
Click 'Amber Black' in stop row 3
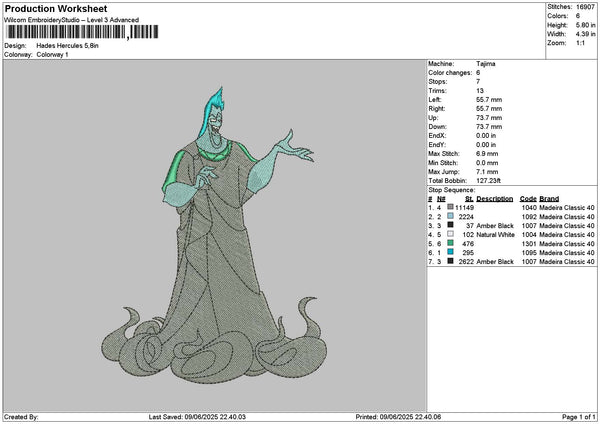[495, 226]
